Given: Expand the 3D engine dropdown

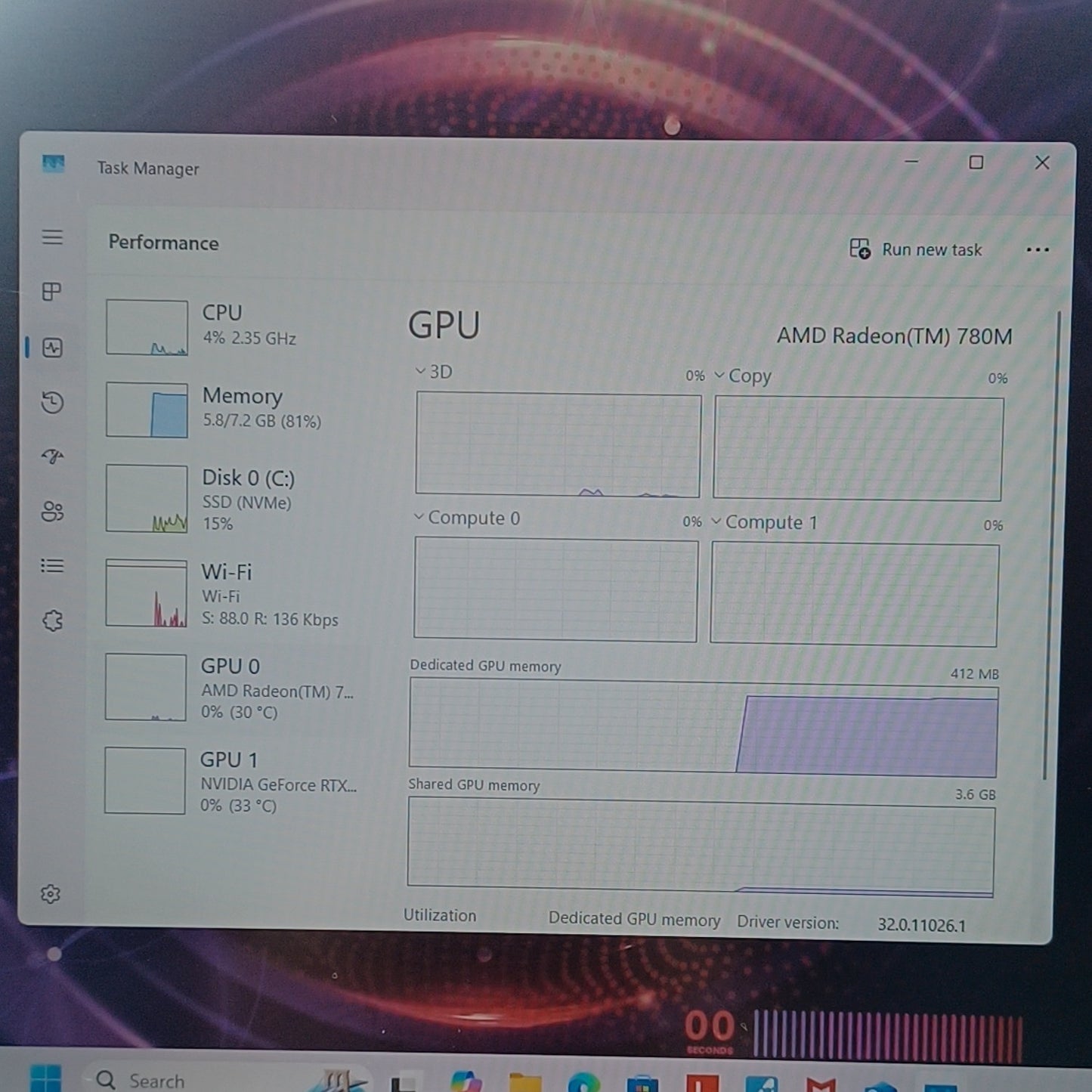Looking at the screenshot, I should pos(433,371).
